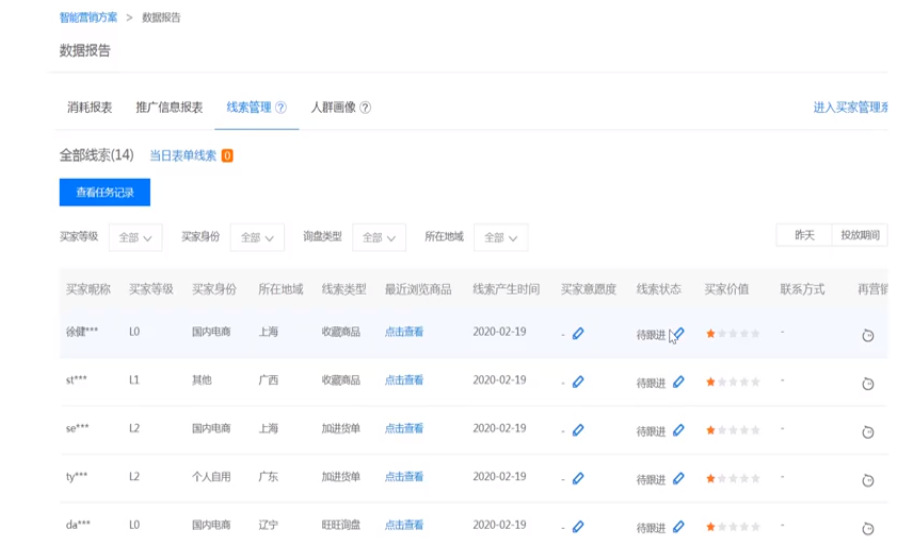Viewport: 918px width, 556px height.
Task: Click 点击查看 link for ty***
Action: (404, 477)
